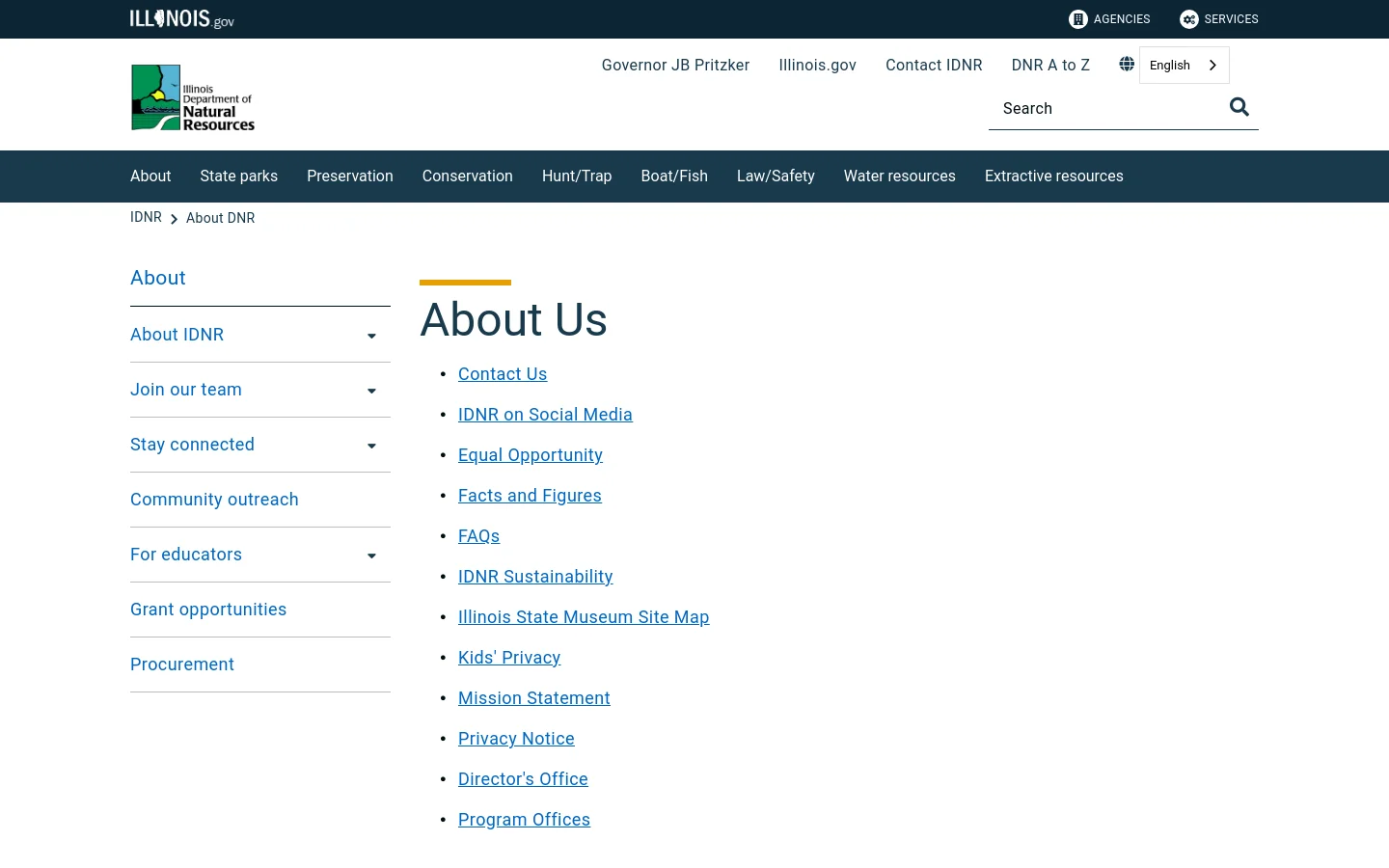Open Illinois State Museum Site Map link
Image resolution: width=1389 pixels, height=868 pixels.
pyautogui.click(x=584, y=617)
